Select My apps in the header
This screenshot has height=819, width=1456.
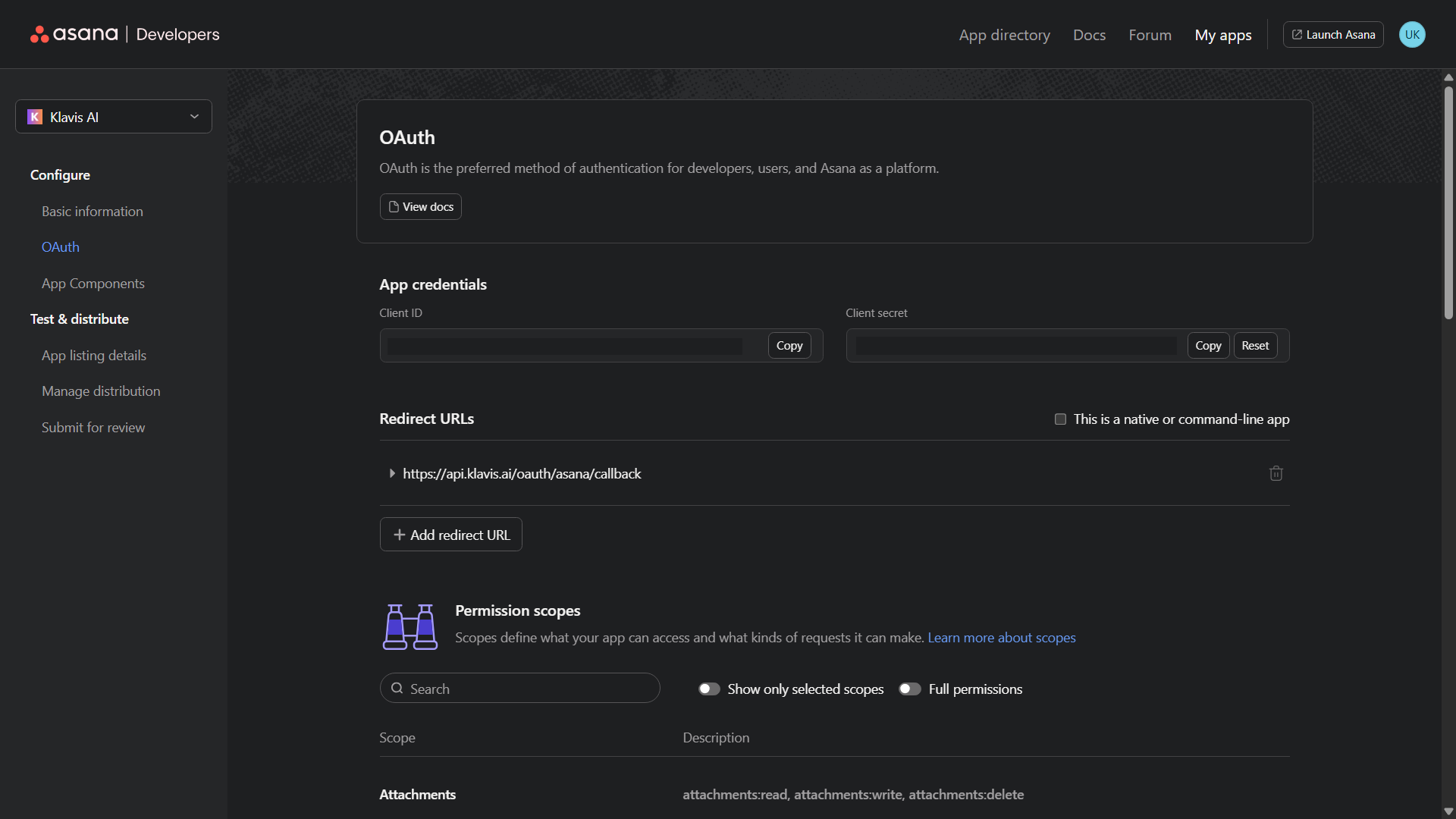pyautogui.click(x=1222, y=35)
